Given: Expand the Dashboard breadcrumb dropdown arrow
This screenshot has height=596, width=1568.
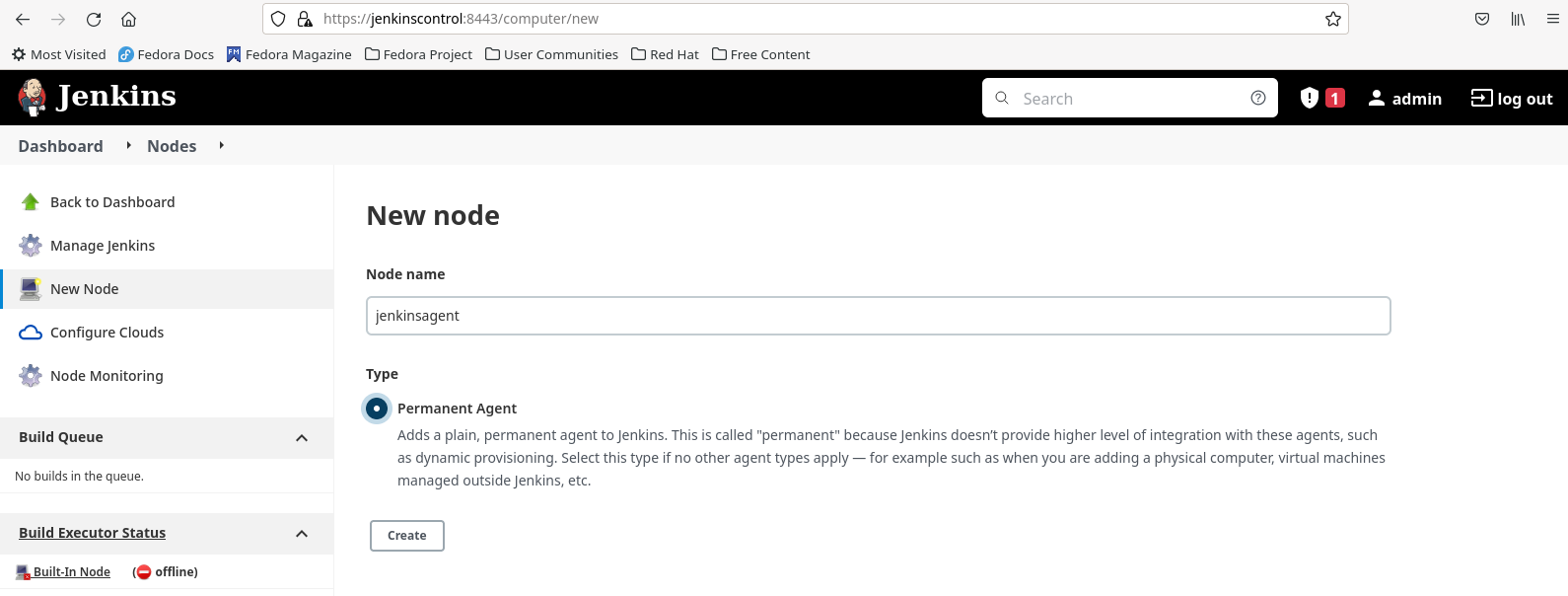Looking at the screenshot, I should (128, 145).
